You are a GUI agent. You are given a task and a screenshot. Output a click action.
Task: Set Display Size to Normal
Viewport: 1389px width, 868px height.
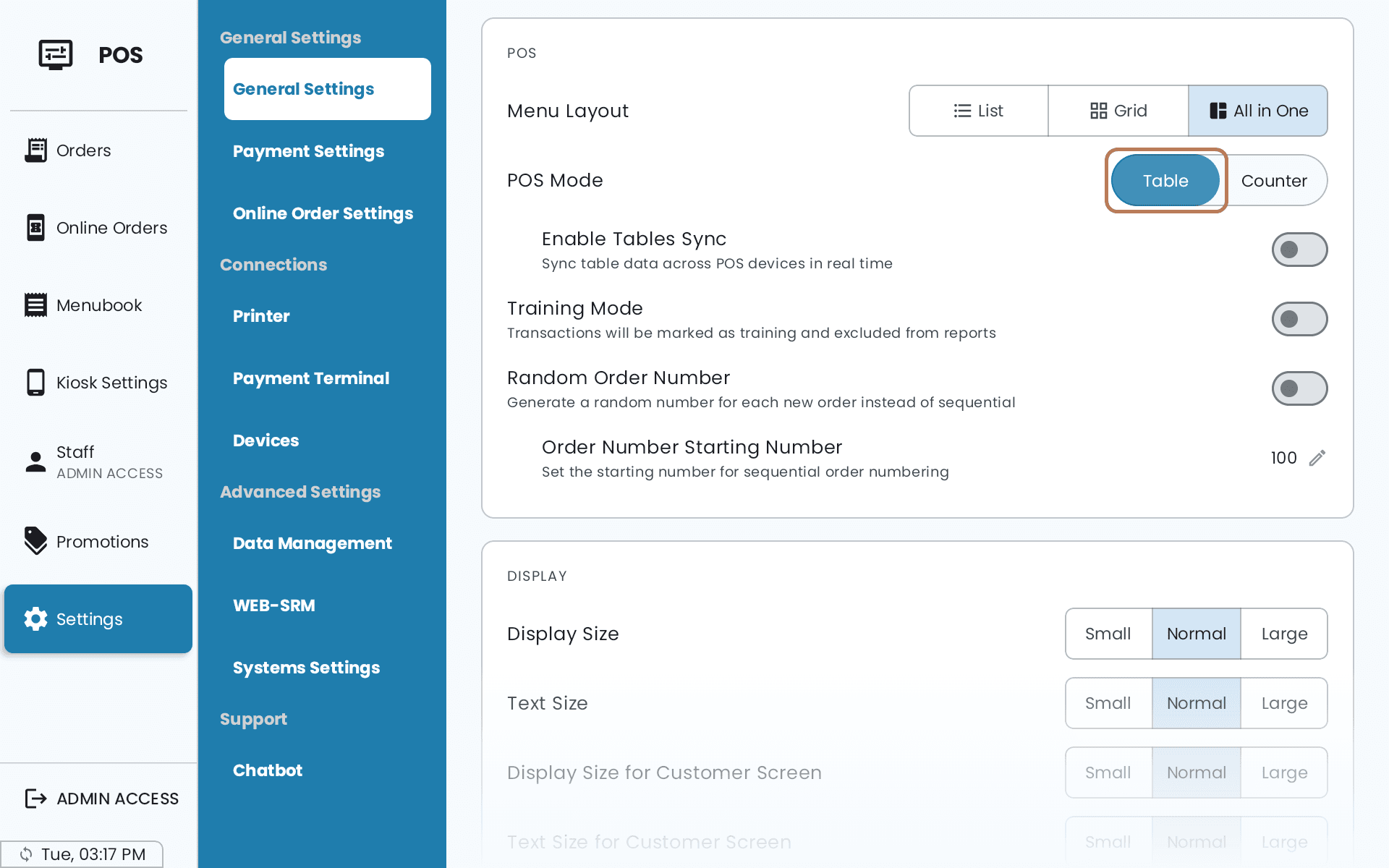coord(1197,634)
